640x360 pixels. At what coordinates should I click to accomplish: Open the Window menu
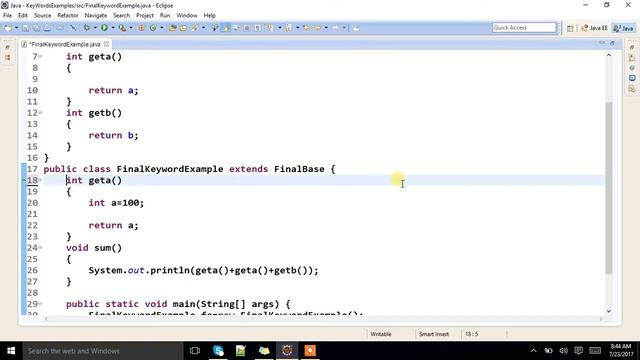click(187, 15)
